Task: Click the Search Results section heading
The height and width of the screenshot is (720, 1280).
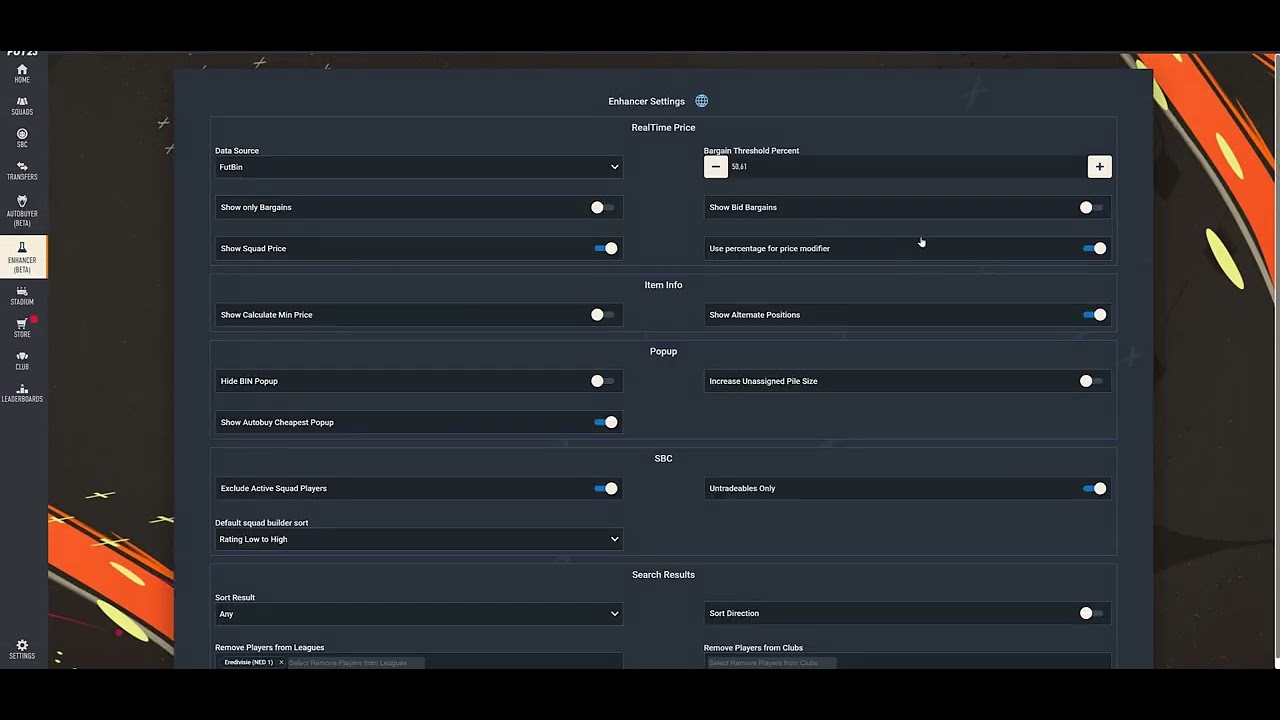Action: 663,575
